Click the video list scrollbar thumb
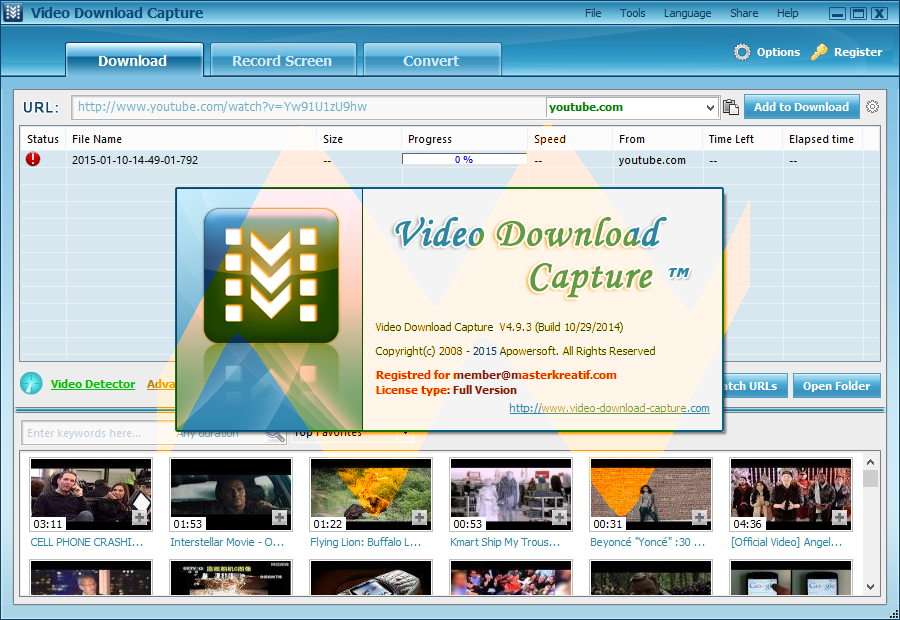Viewport: 900px width, 620px height. [x=870, y=479]
